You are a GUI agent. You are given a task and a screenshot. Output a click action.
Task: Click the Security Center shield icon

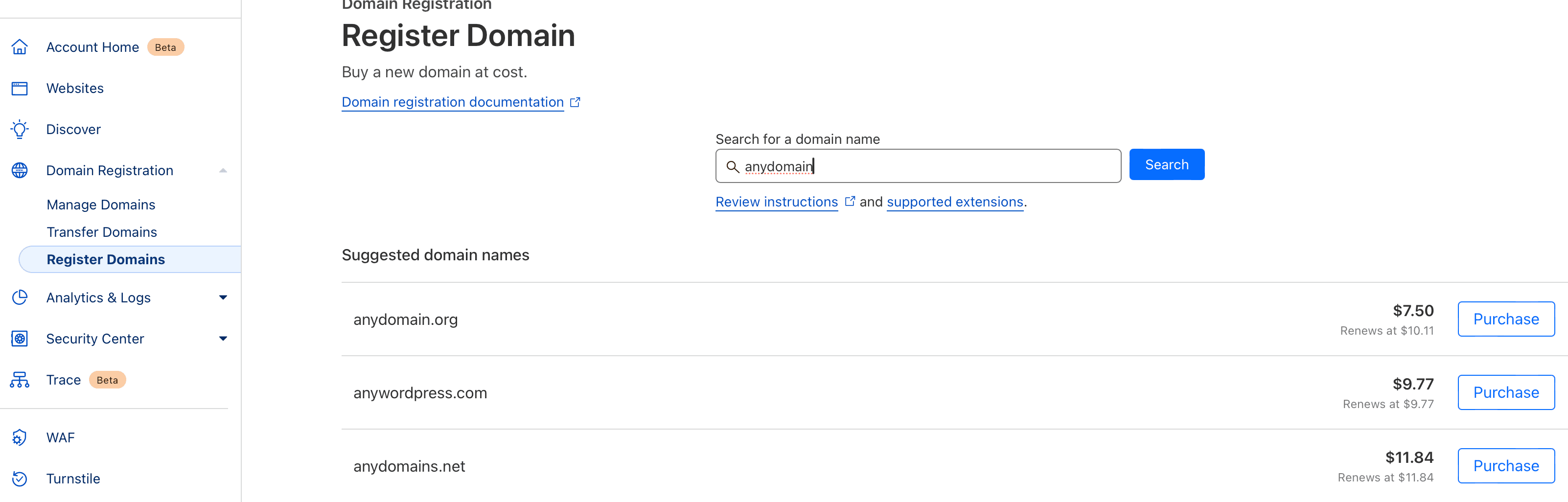[x=20, y=338]
